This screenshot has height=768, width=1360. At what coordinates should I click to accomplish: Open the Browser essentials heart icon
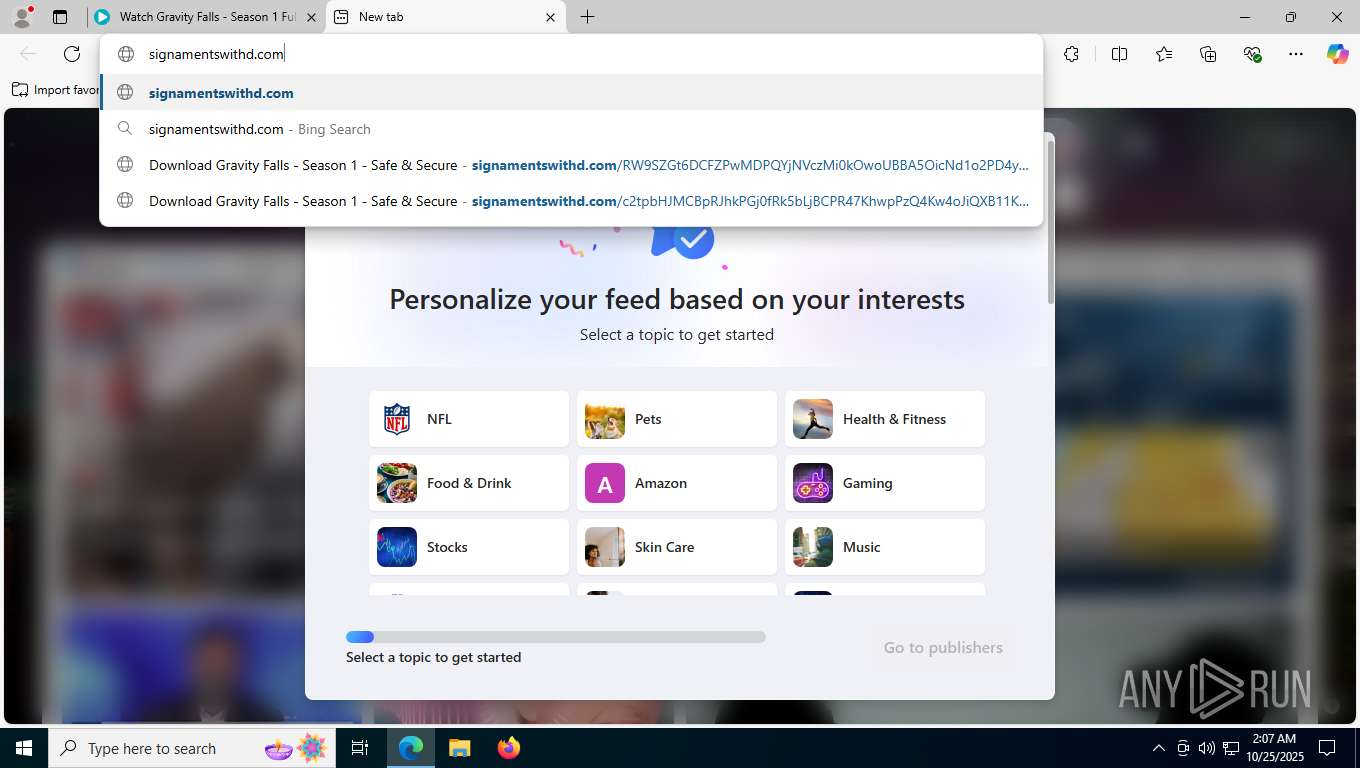coord(1252,54)
